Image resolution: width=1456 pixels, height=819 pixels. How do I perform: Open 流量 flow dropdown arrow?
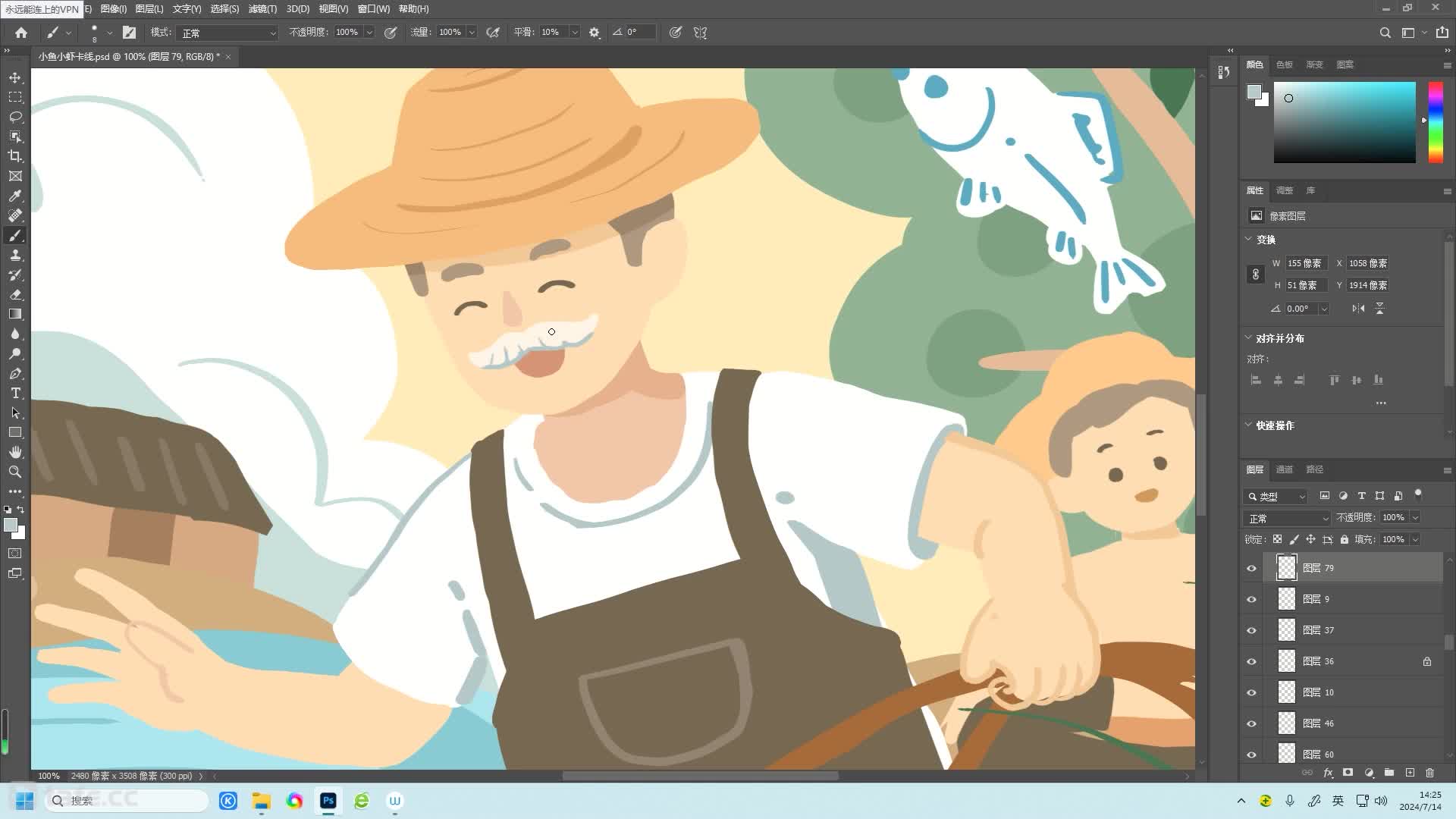472,33
